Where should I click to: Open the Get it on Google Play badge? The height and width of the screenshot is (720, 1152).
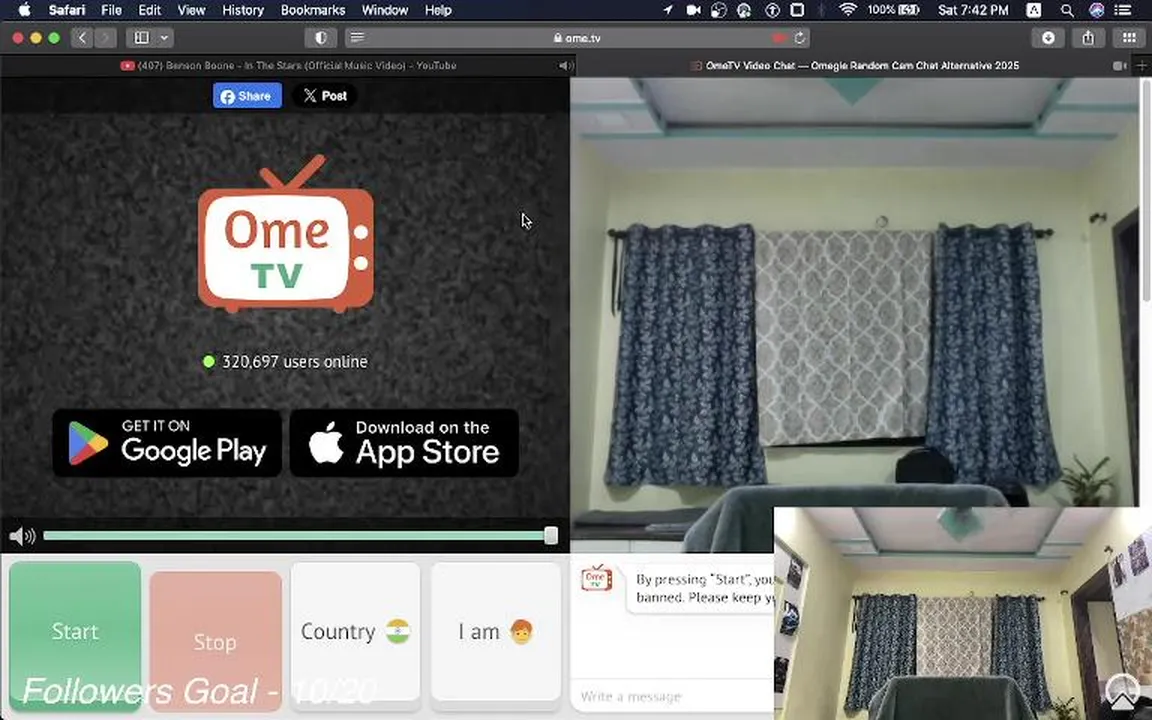[168, 443]
